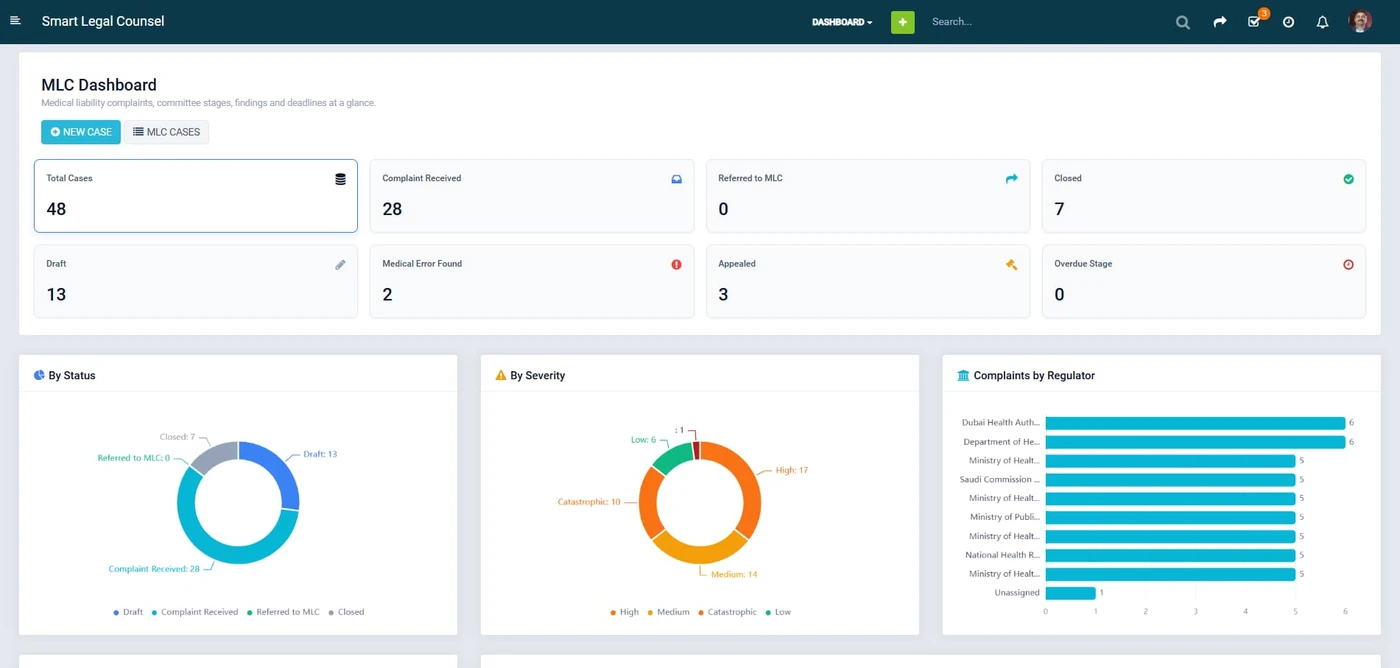1400x668 pixels.
Task: Toggle Referred to MLC in status legend
Action: [x=283, y=612]
